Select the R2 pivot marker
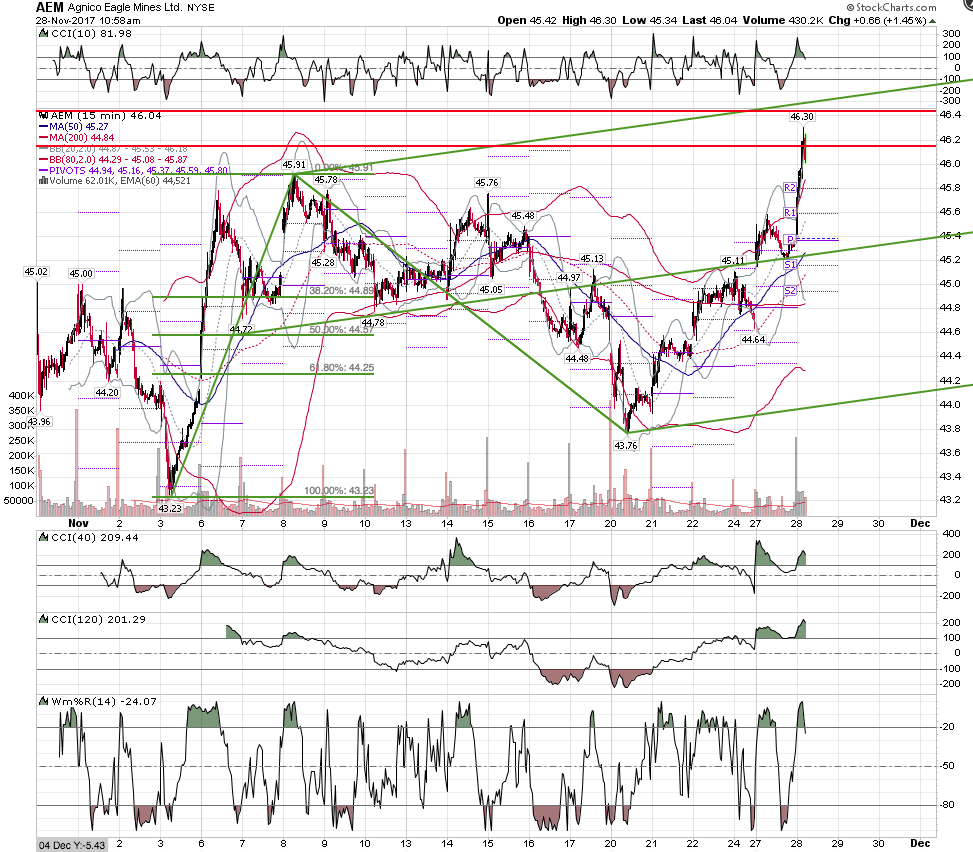This screenshot has height=852, width=973. [789, 187]
